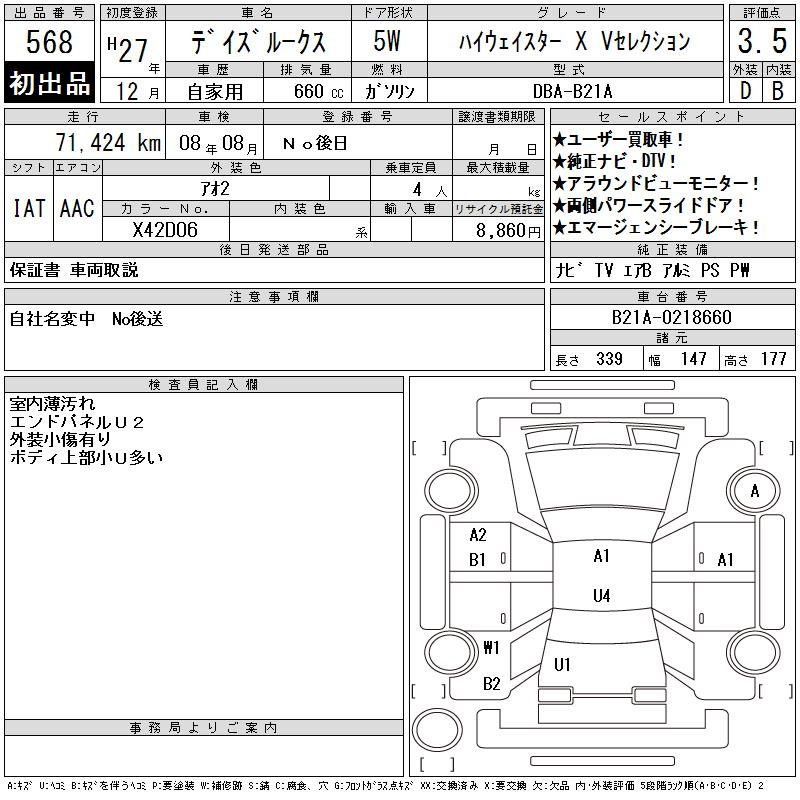
Task: Click sales point ★純正ナビ・DTV！
Action: coord(614,161)
